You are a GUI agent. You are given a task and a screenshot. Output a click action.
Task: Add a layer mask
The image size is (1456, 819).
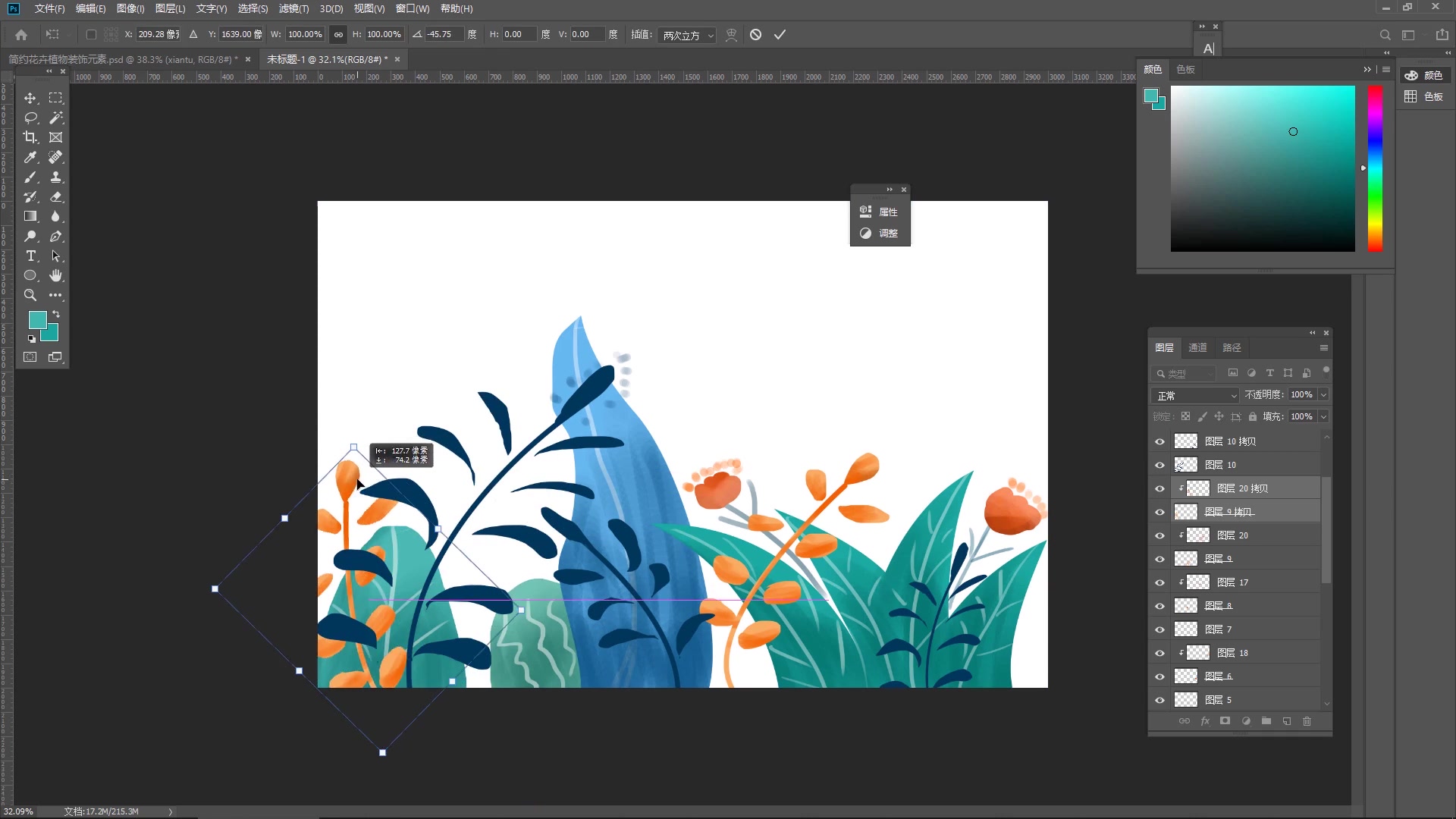pos(1225,721)
